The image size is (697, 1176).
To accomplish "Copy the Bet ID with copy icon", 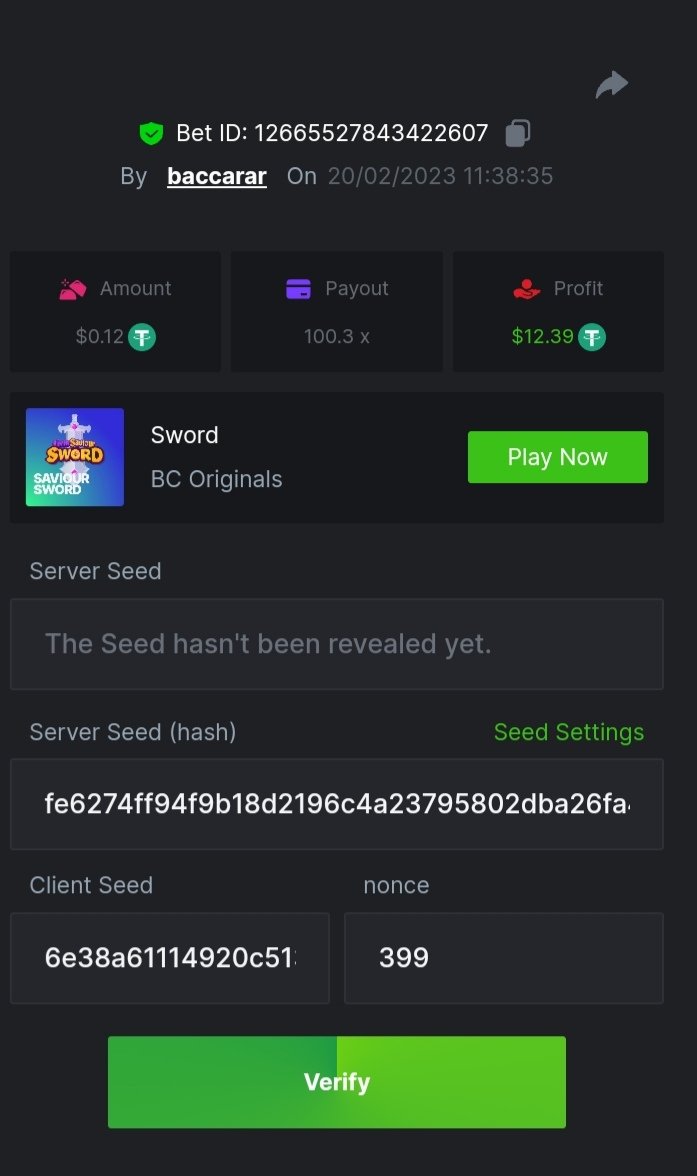I will pyautogui.click(x=517, y=133).
